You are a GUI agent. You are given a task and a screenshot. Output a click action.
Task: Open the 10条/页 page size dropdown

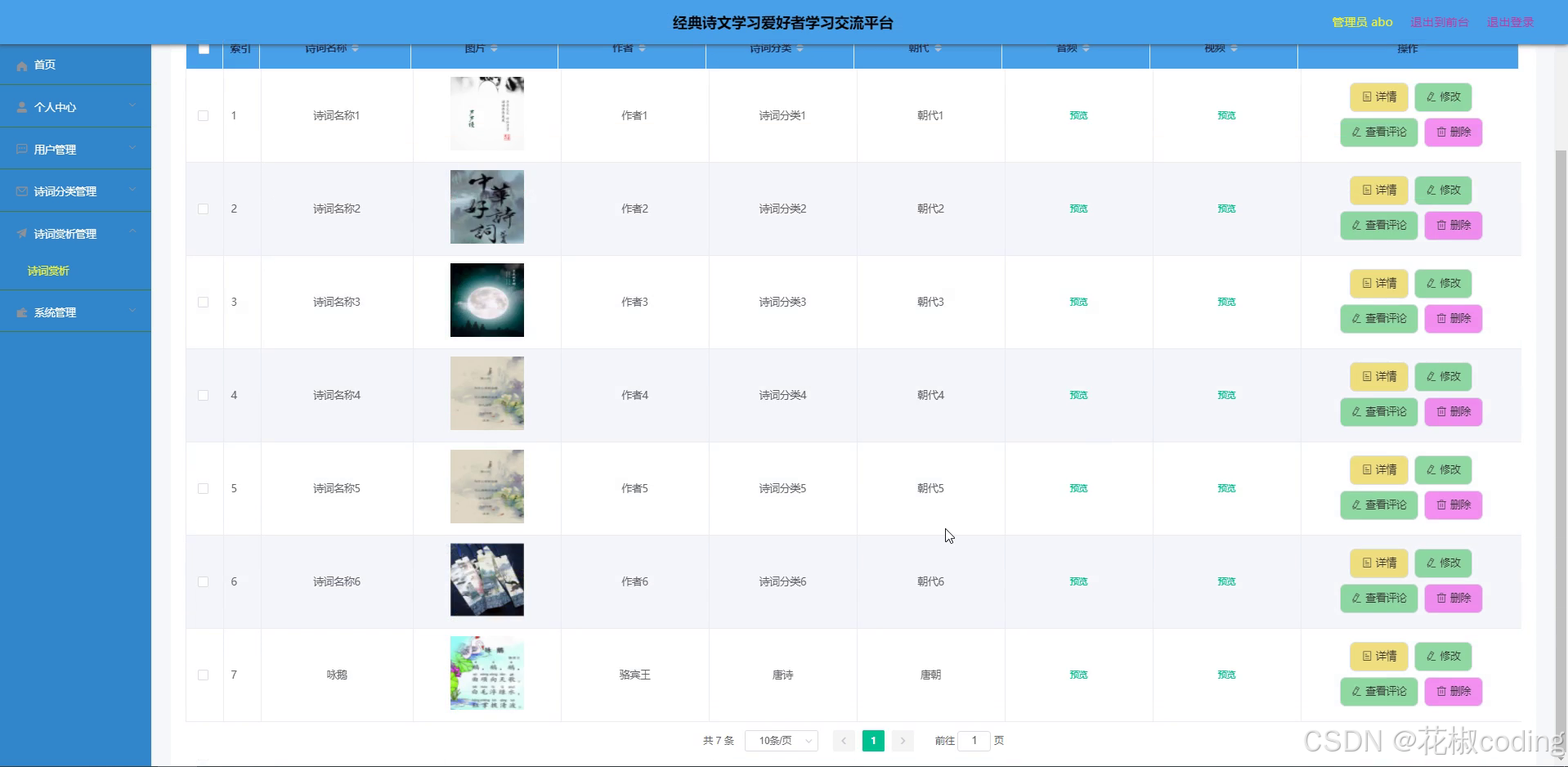pyautogui.click(x=781, y=740)
